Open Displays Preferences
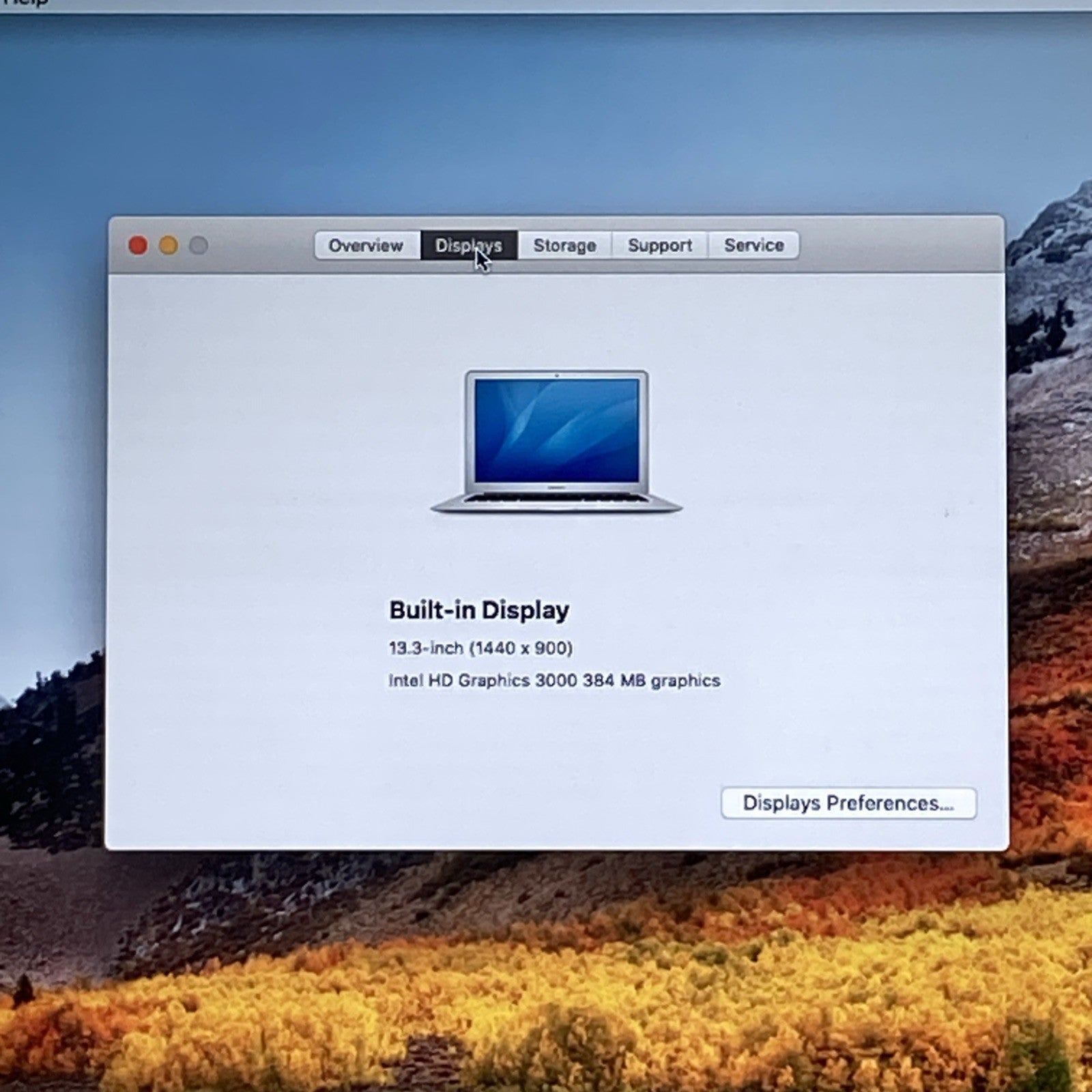Image resolution: width=1092 pixels, height=1092 pixels. (x=848, y=803)
